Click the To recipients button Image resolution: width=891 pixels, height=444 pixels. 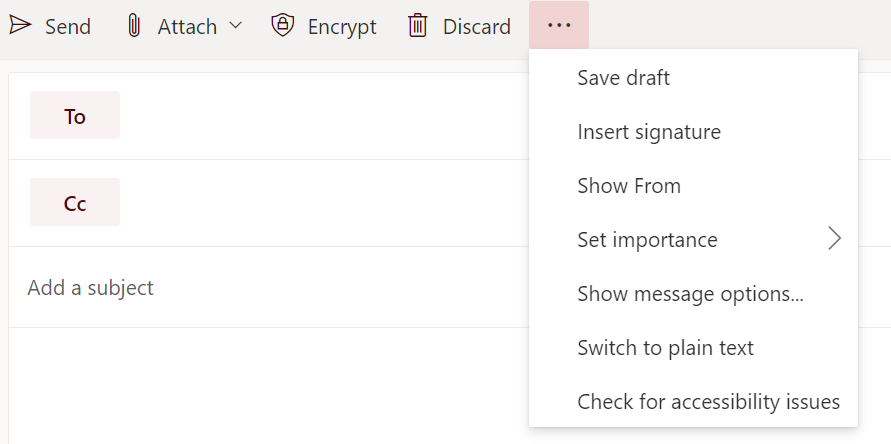[x=75, y=115]
